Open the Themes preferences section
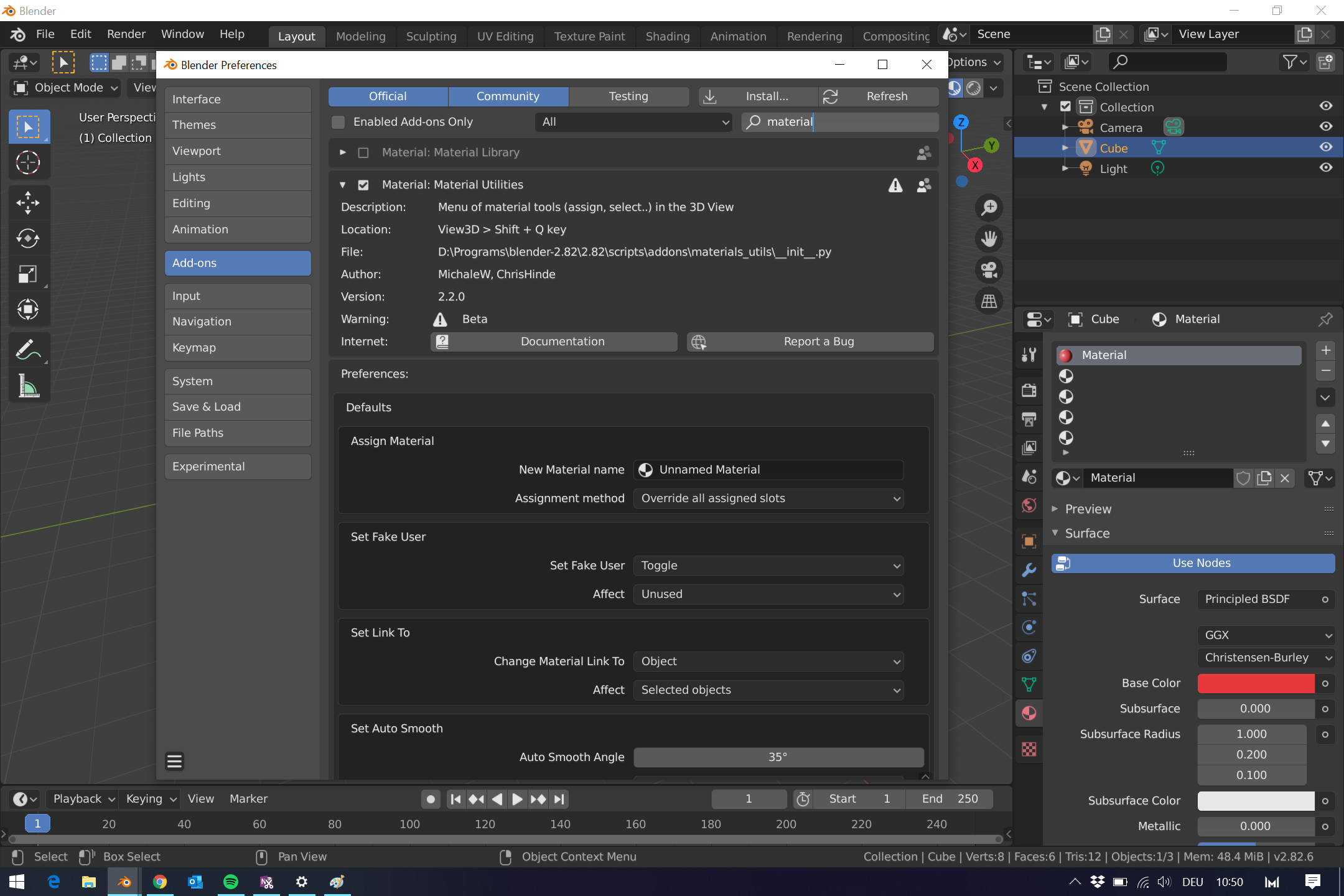This screenshot has height=896, width=1344. click(238, 125)
